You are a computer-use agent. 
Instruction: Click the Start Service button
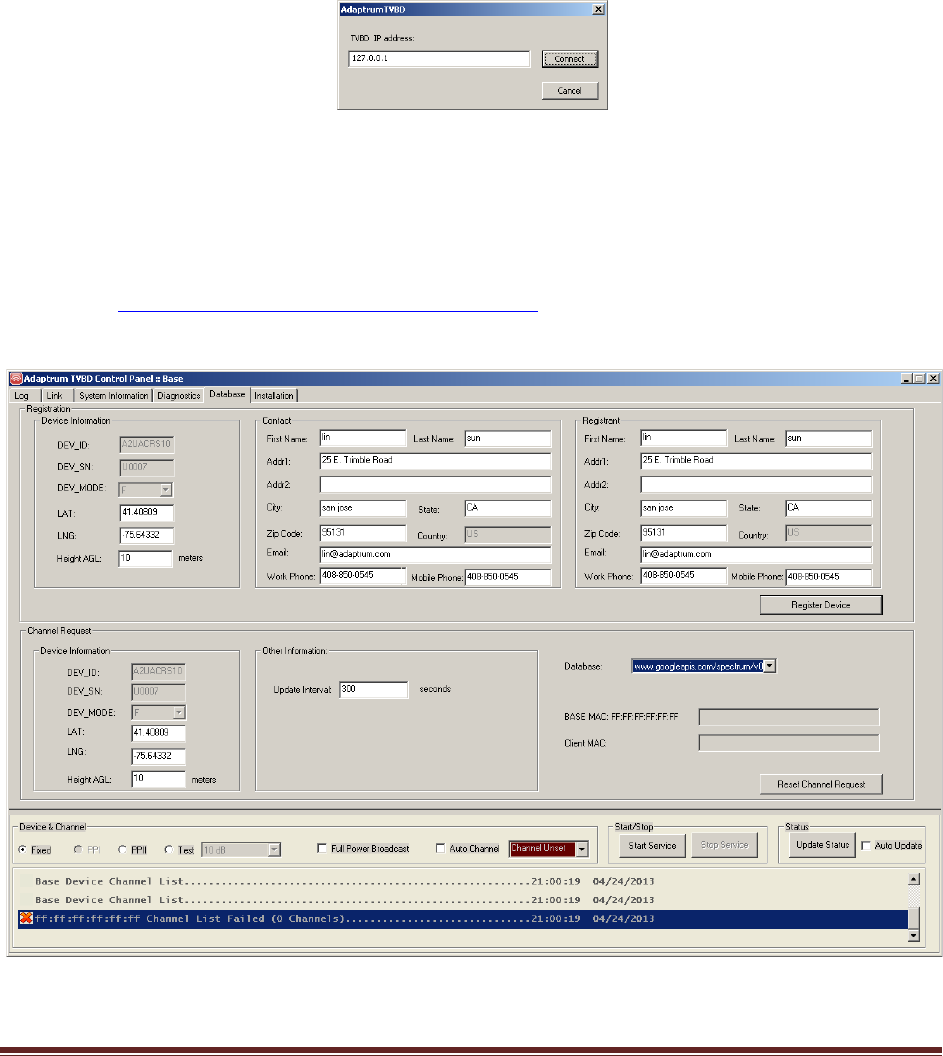pos(652,845)
